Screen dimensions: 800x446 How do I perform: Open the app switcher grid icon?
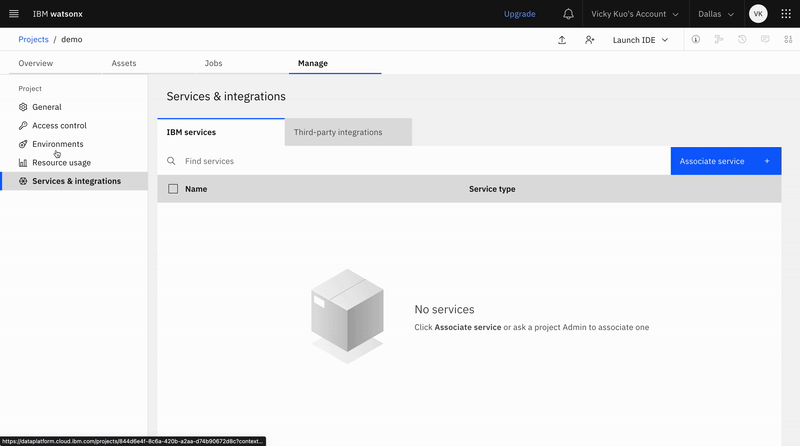[785, 14]
